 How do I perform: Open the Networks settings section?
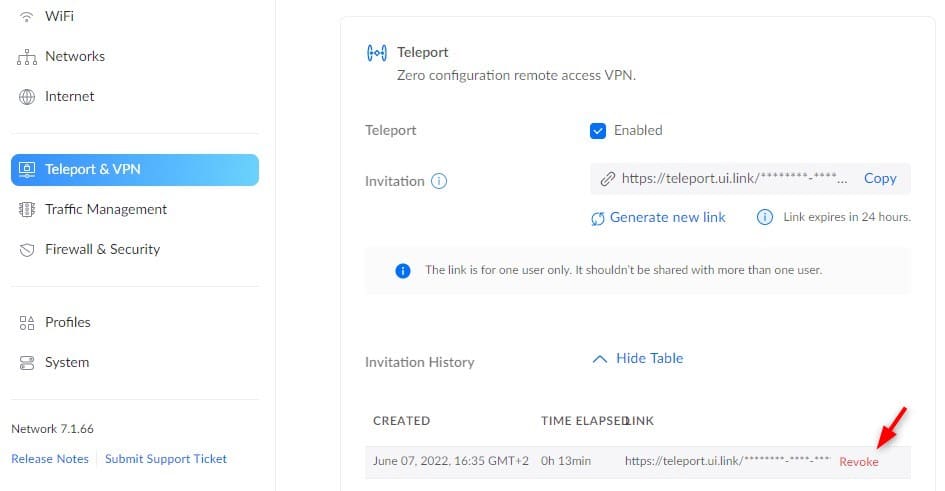[75, 56]
